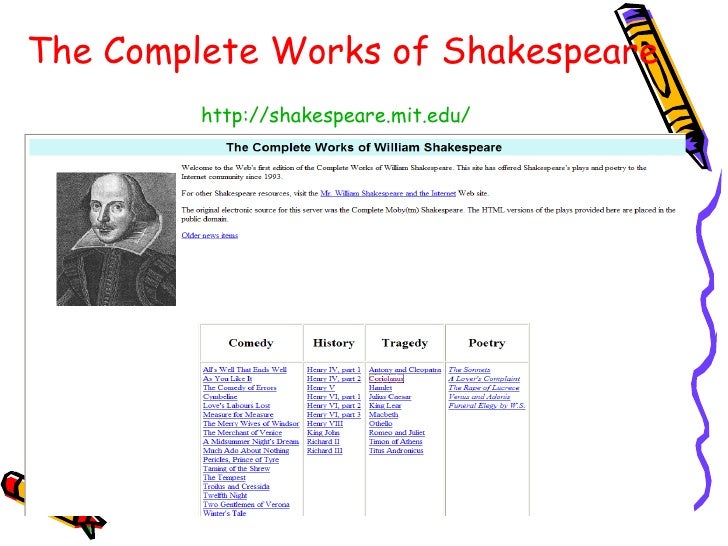Viewport: 728px width, 546px height.
Task: Click the Comedy column header
Action: [251, 343]
